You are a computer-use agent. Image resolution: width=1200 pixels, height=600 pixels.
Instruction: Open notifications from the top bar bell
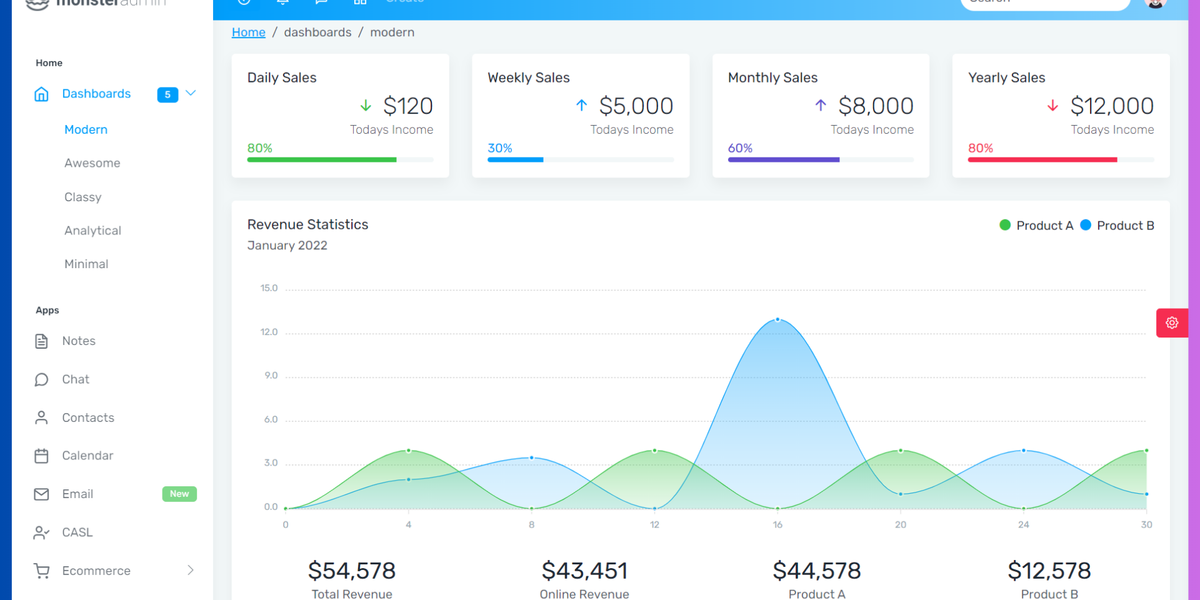tap(283, 3)
